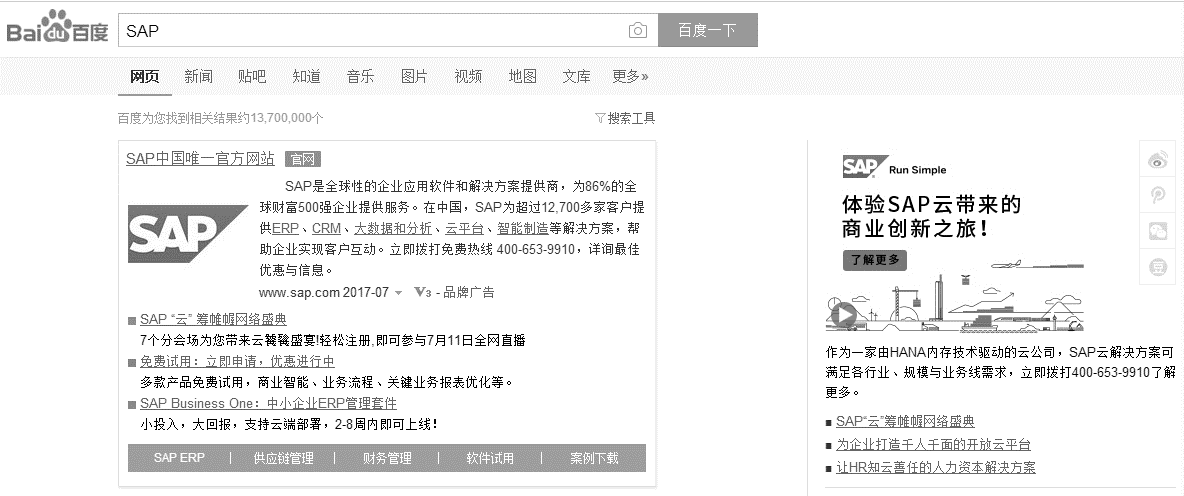Switch to the 新闻 tab
The height and width of the screenshot is (496, 1184).
pos(198,76)
